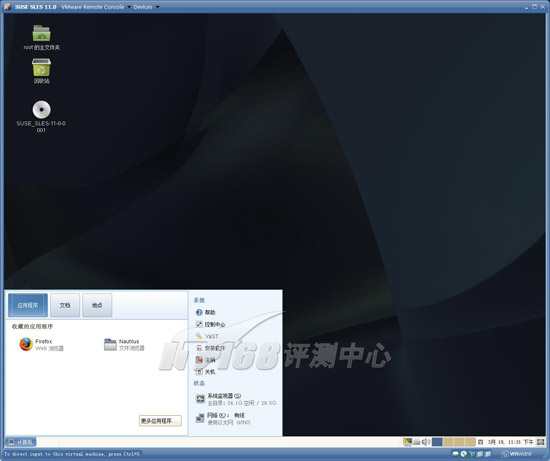
Task: Open the SUSE_SLES-11-0-0 disc icon
Action: 41,116
